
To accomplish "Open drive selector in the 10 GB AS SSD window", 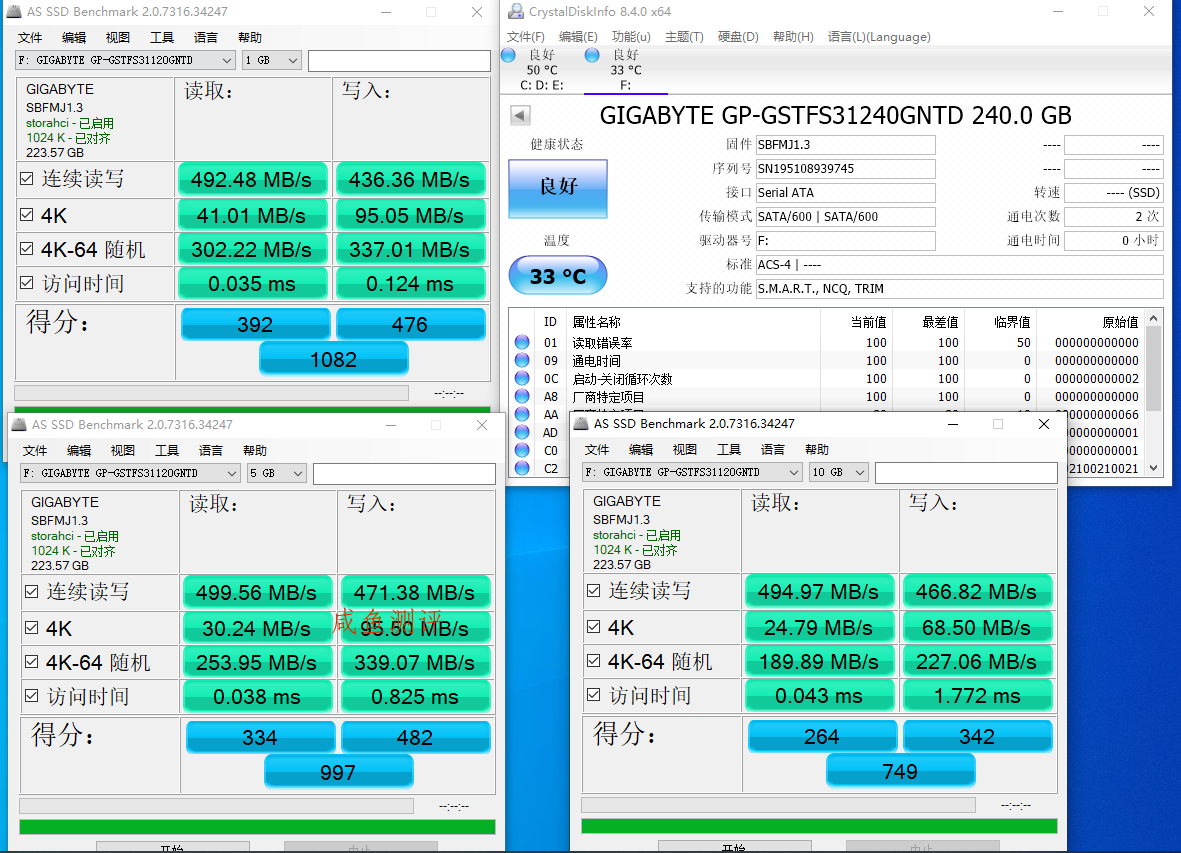I will coord(692,472).
